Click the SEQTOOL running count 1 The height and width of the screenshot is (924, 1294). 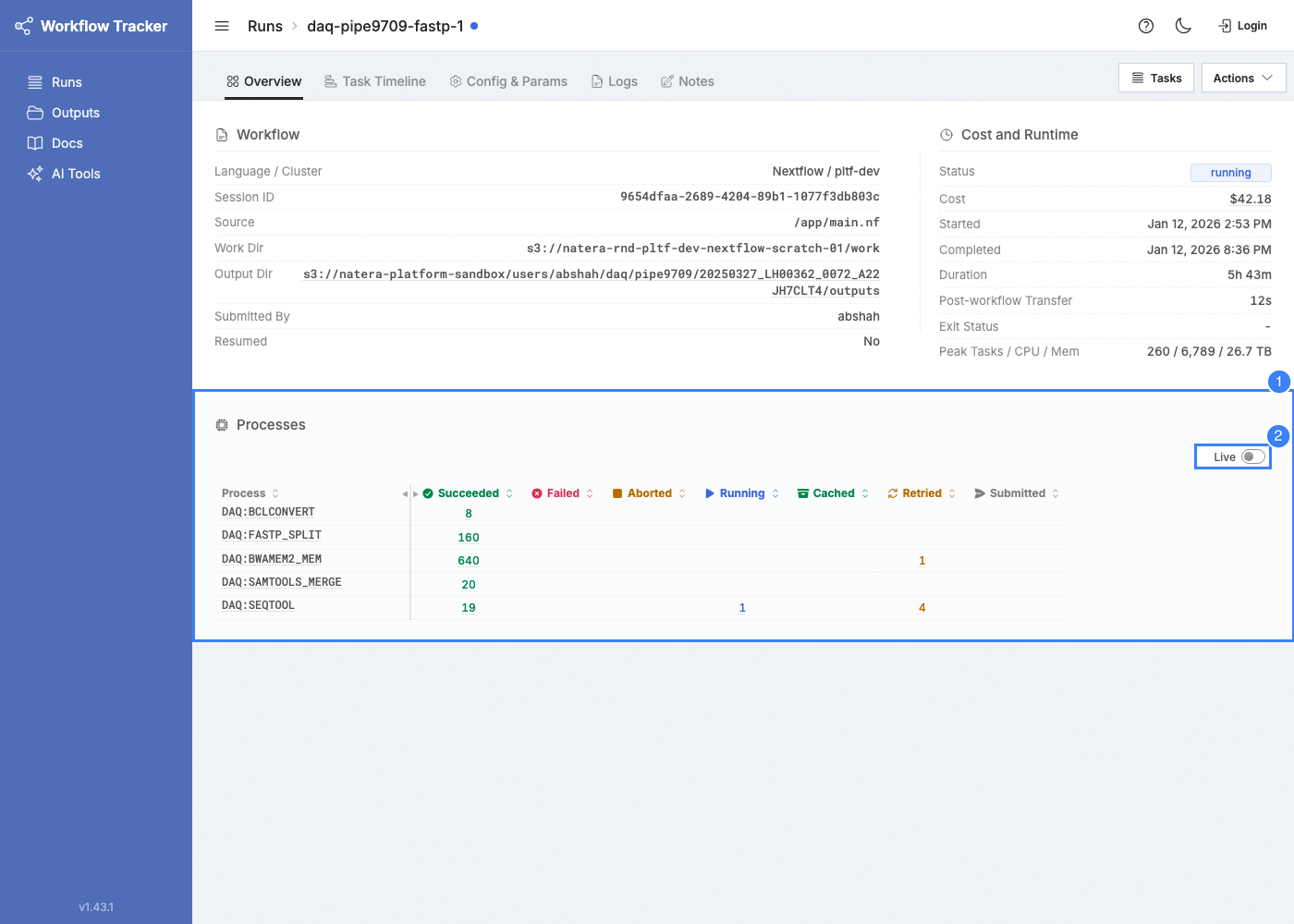[742, 608]
